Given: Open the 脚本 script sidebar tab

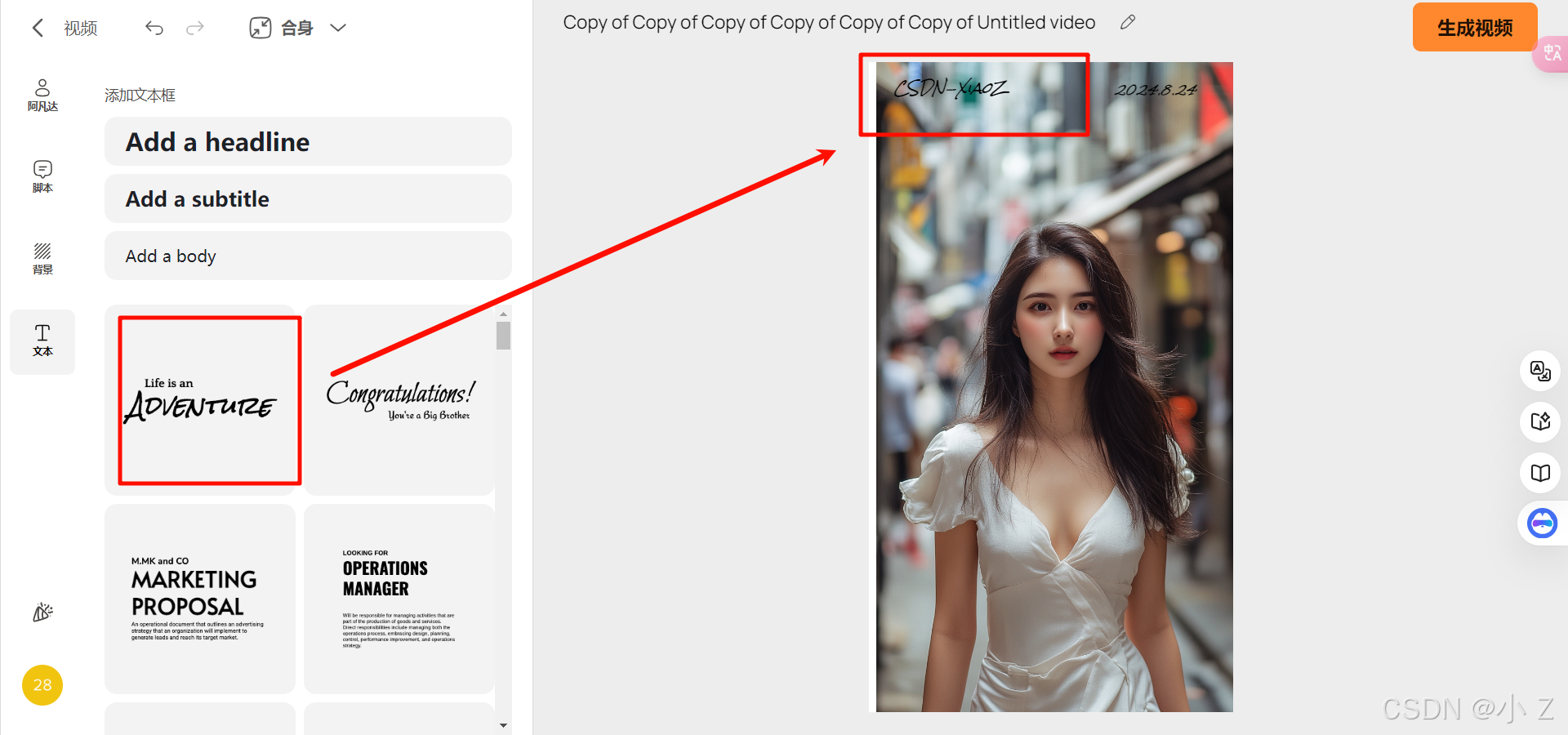Looking at the screenshot, I should coord(42,176).
